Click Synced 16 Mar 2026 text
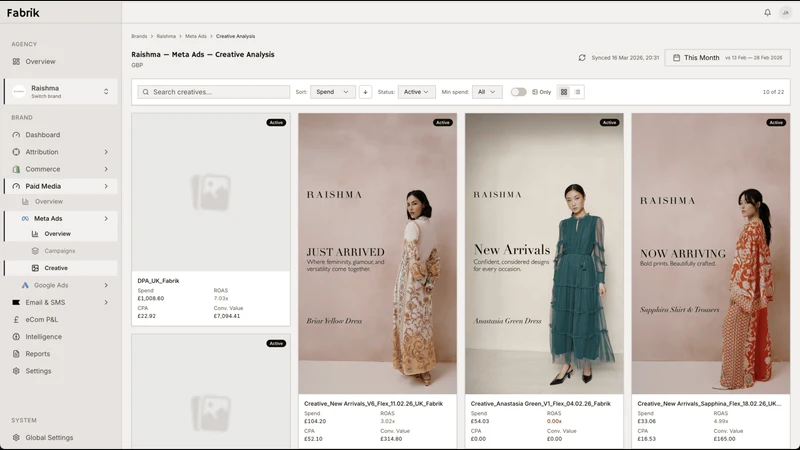This screenshot has height=450, width=800. point(625,58)
